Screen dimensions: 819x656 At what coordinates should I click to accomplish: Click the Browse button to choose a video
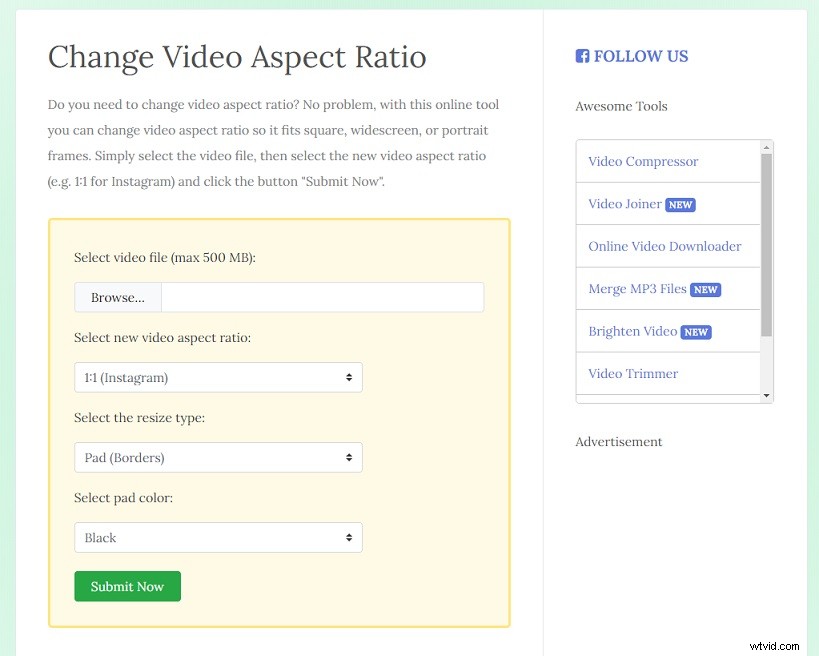[x=117, y=297]
